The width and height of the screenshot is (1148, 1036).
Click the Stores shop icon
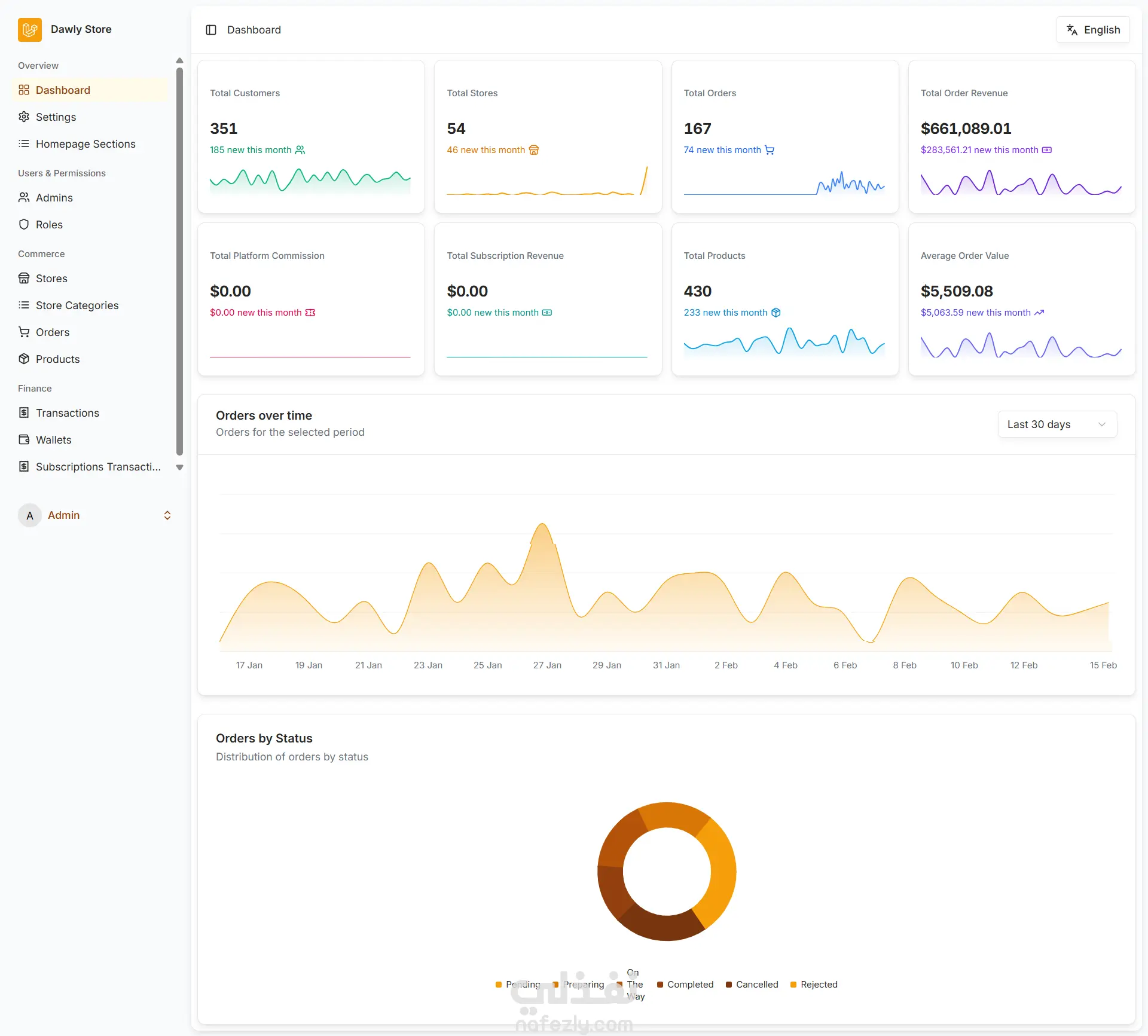[24, 278]
